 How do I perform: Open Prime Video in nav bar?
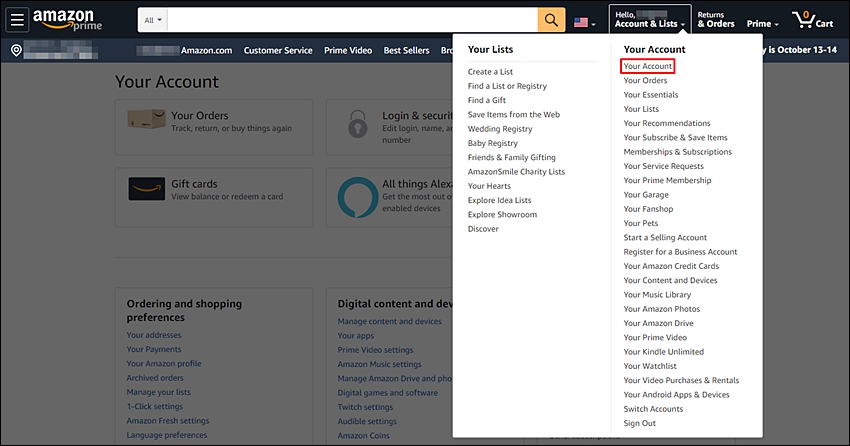click(348, 50)
